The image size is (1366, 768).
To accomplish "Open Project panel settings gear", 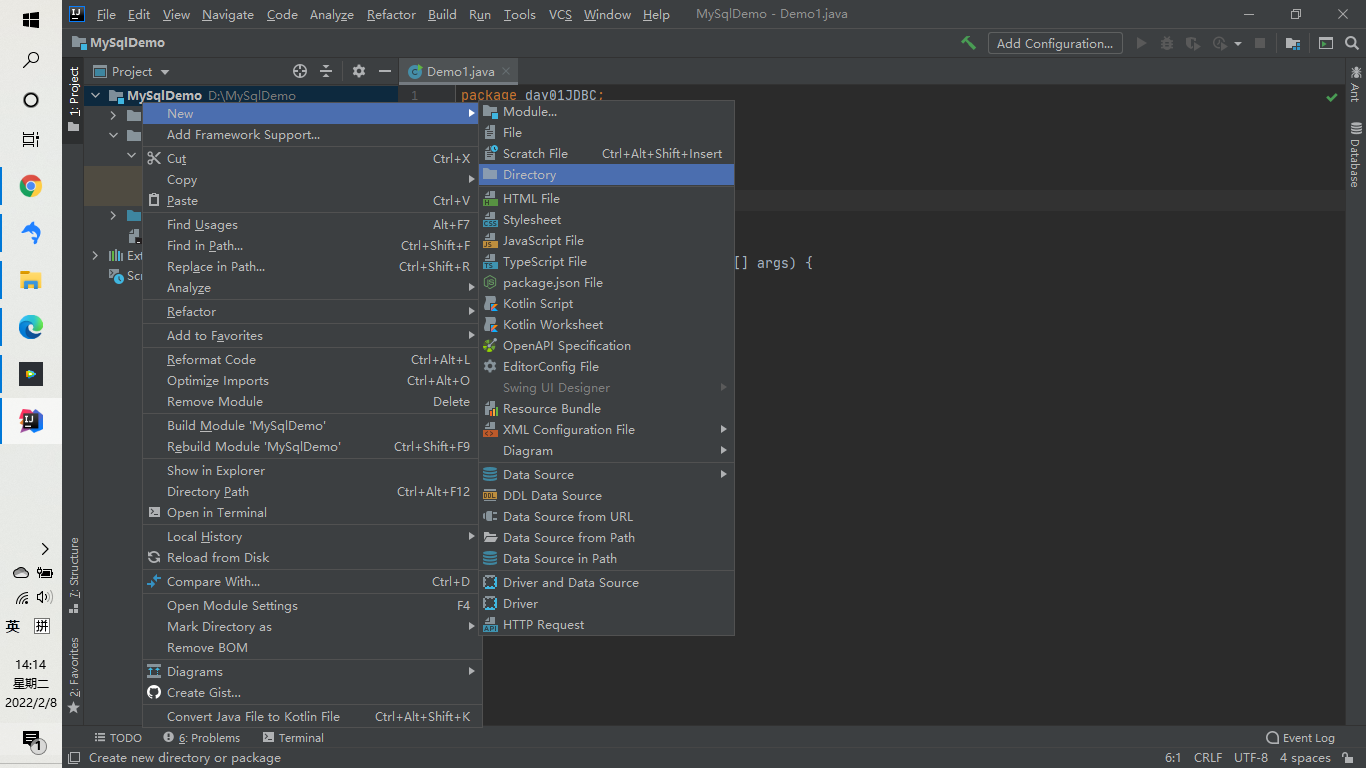I will point(359,71).
